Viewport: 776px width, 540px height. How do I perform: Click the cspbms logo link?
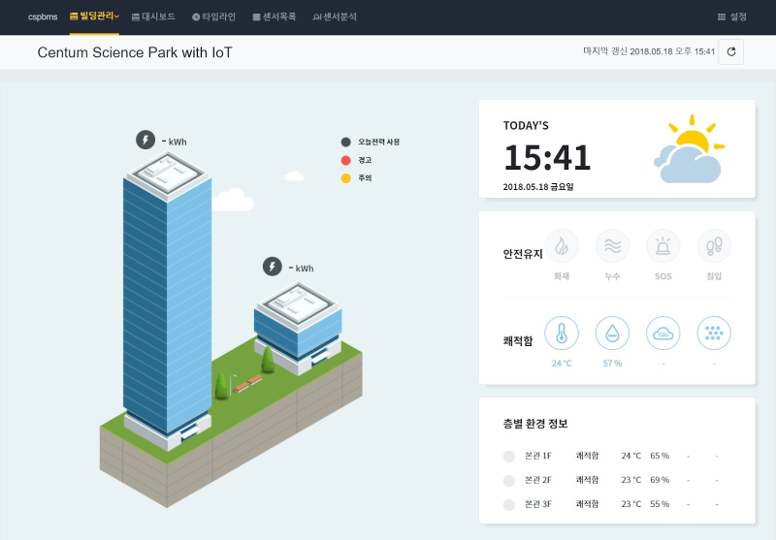click(43, 17)
